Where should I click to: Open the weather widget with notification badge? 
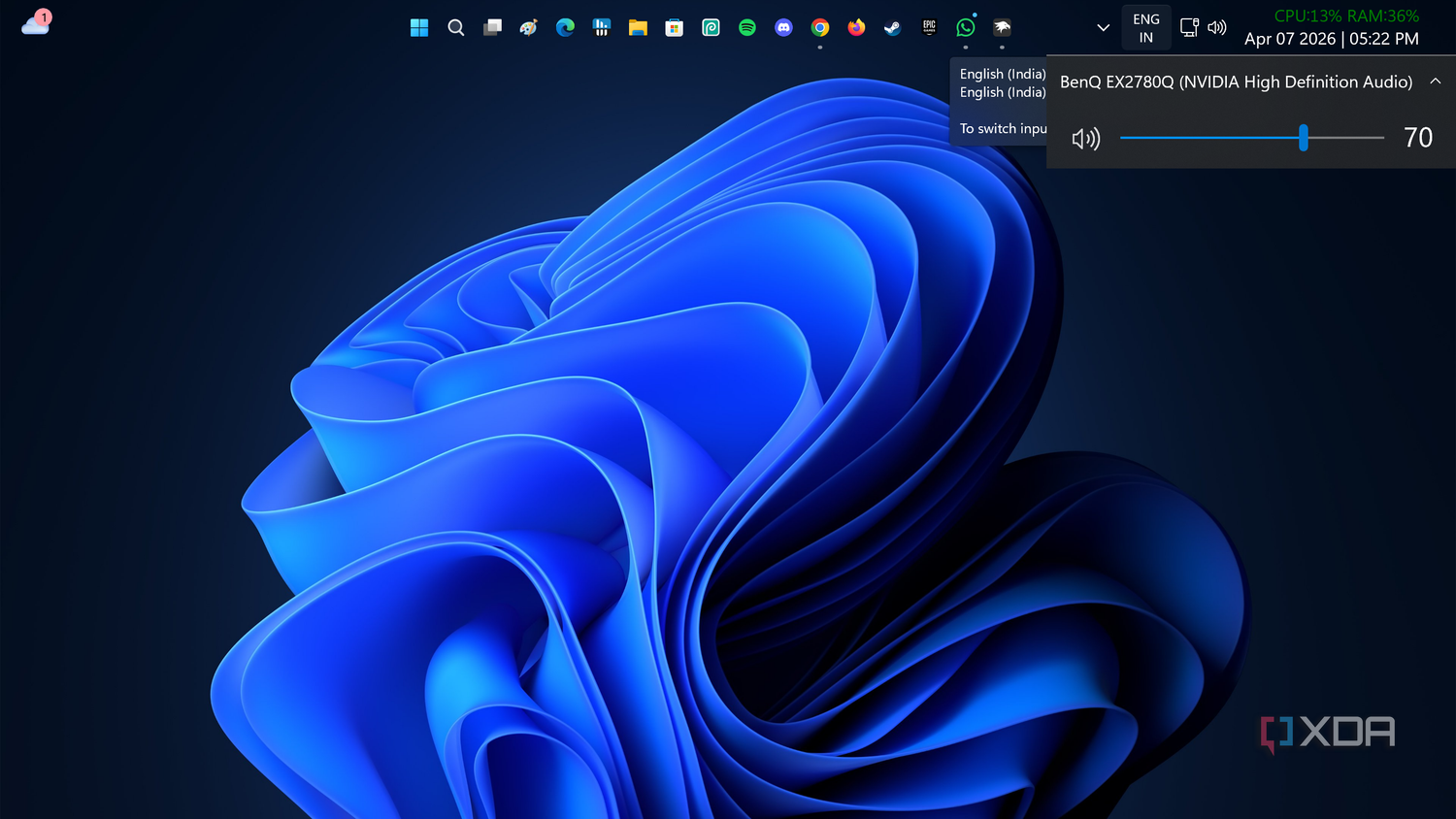coord(36,22)
